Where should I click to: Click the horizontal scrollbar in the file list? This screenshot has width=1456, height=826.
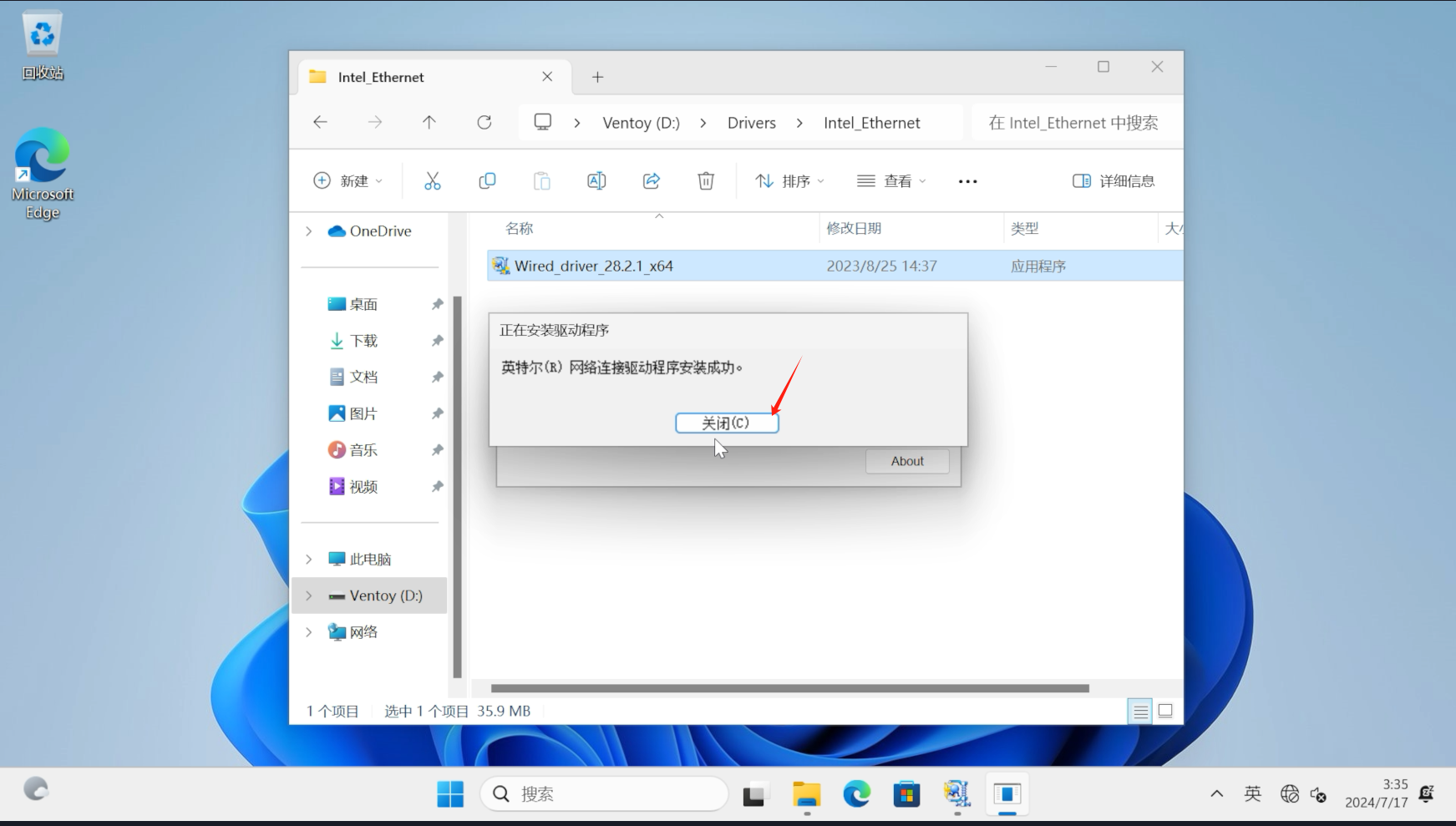(789, 688)
